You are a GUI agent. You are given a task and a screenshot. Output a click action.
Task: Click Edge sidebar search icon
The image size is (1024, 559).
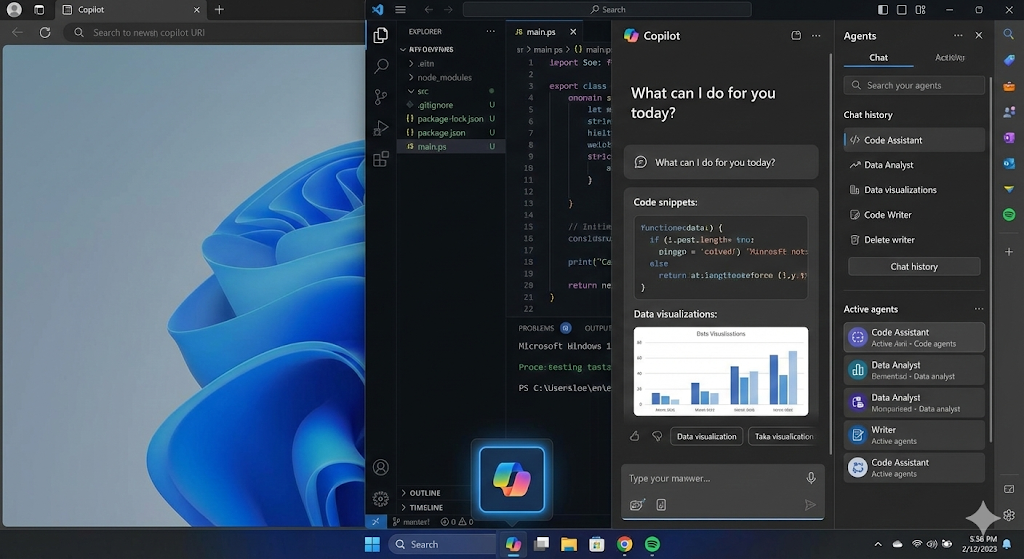[1009, 34]
